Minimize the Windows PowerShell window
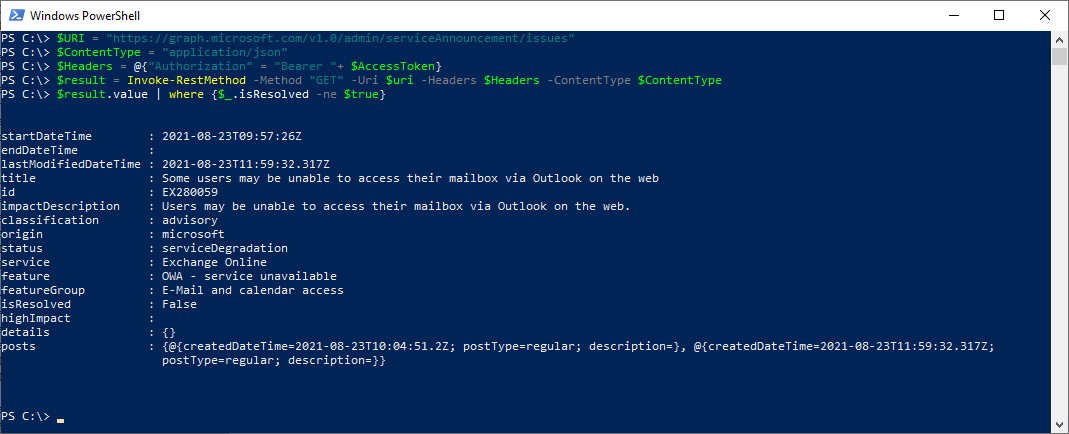The width and height of the screenshot is (1069, 434). pos(952,15)
